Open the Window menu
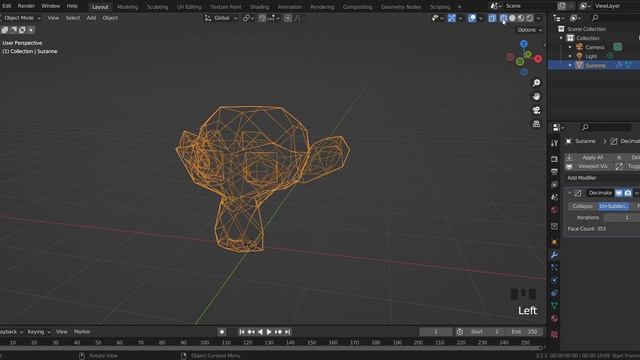The image size is (640, 360). pos(51,6)
